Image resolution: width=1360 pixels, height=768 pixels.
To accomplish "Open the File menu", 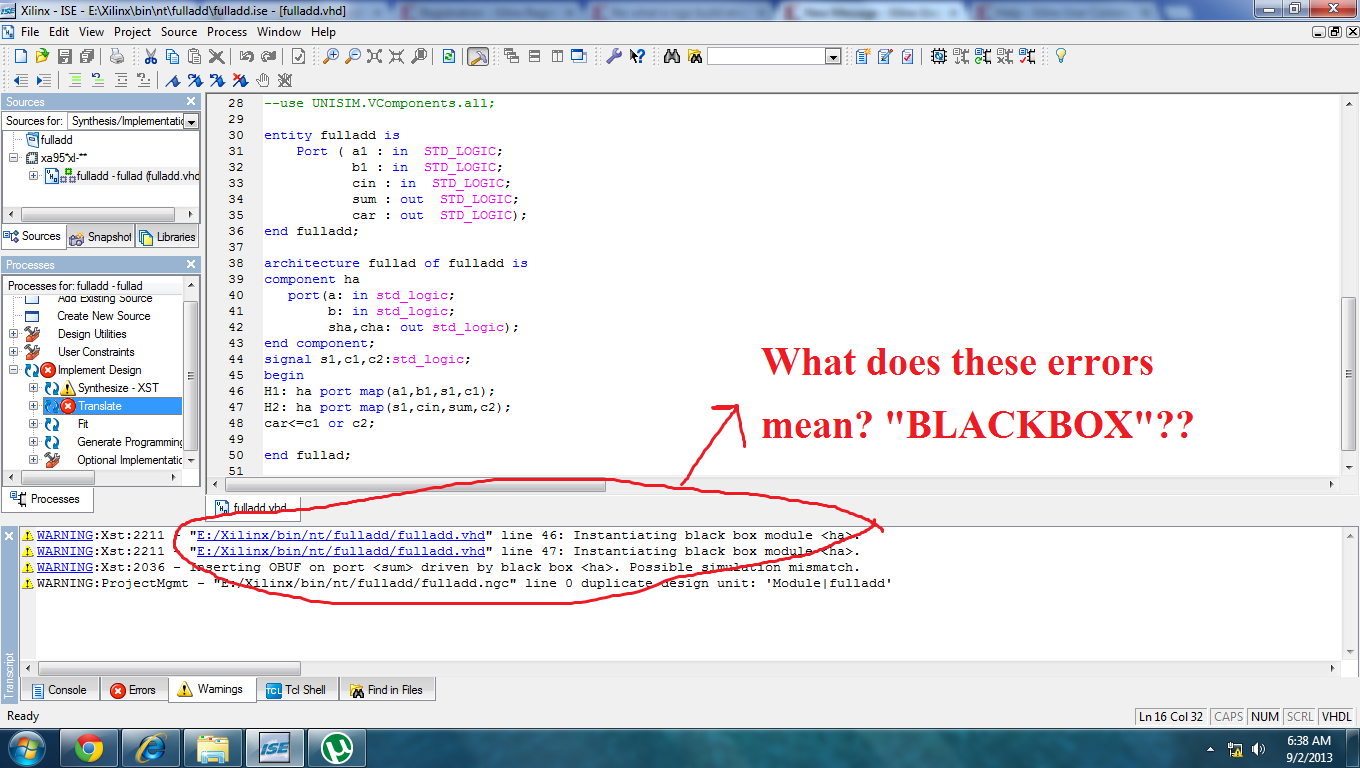I will pos(30,32).
